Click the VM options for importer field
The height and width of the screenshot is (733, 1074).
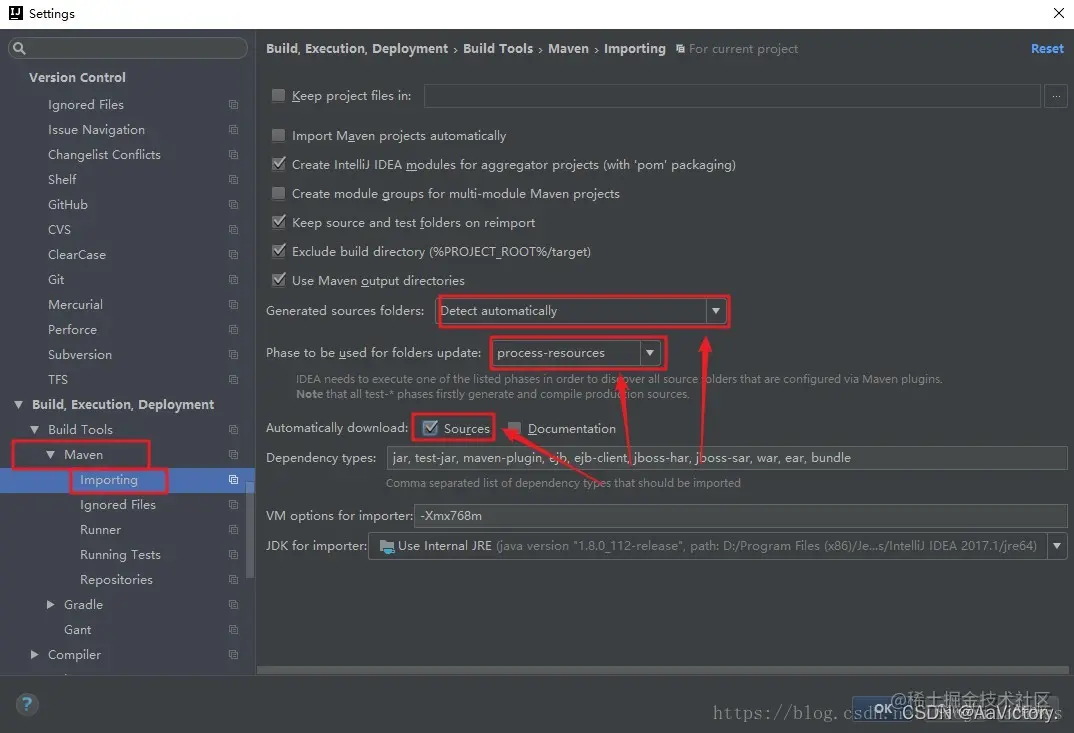point(741,516)
